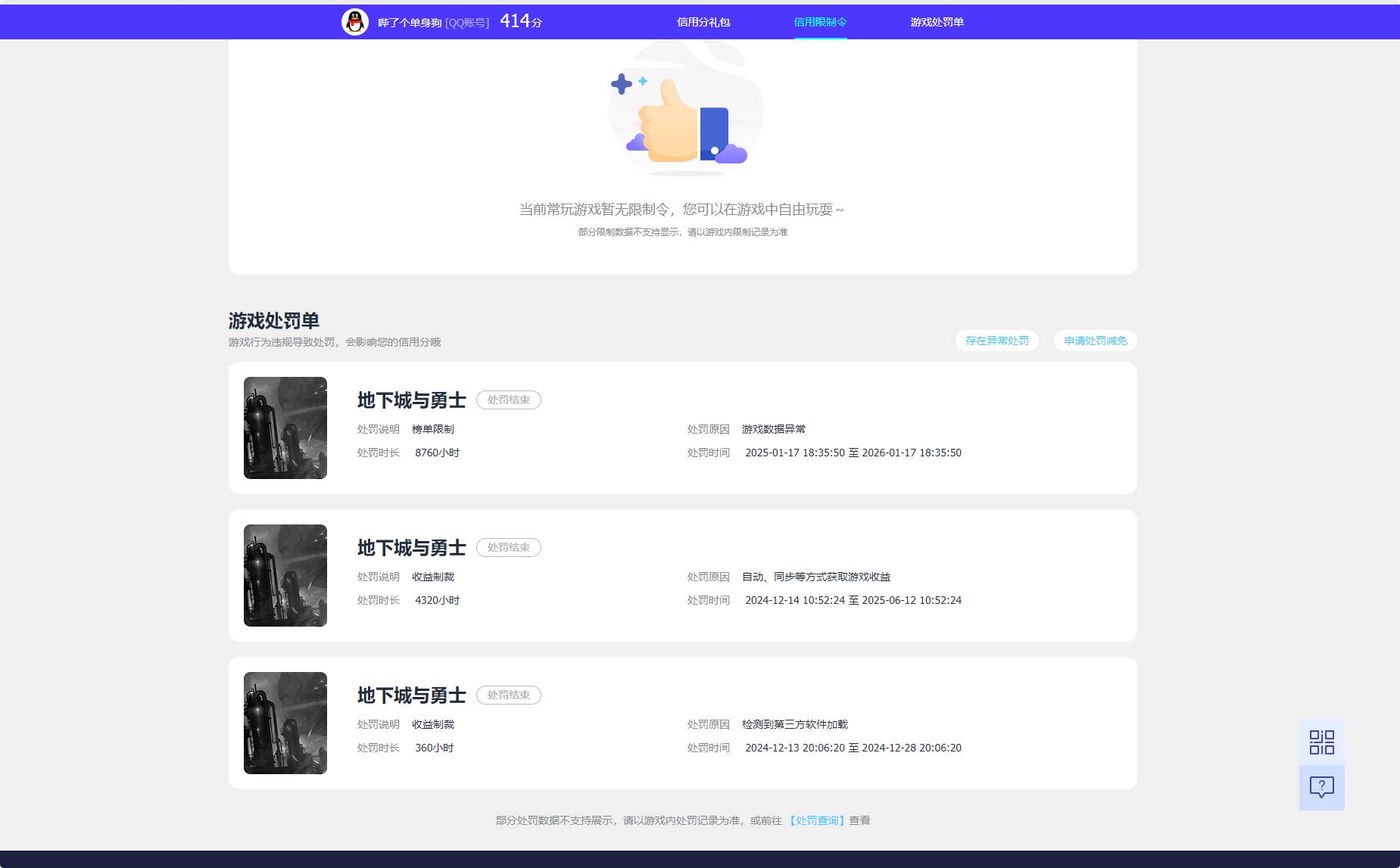Click the 申请处罚减免 button
1400x868 pixels.
[1096, 341]
